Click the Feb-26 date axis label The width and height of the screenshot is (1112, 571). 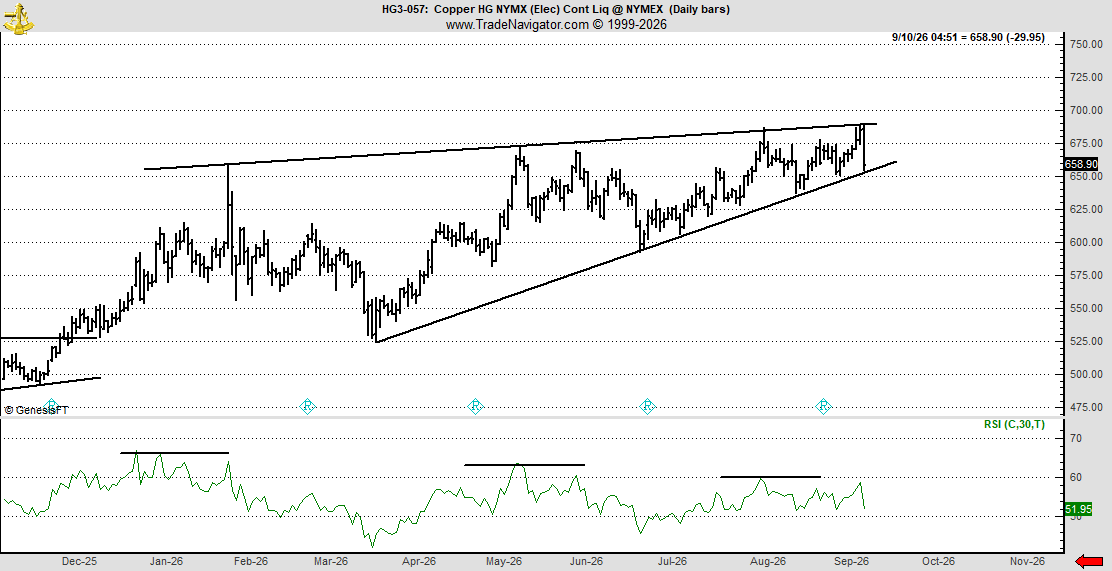point(250,561)
